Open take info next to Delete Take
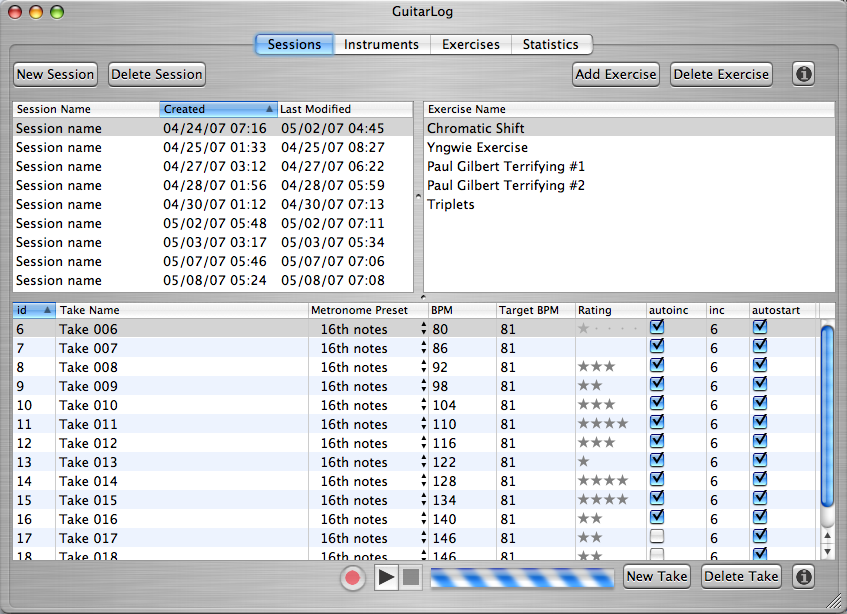This screenshot has height=614, width=847. 803,577
